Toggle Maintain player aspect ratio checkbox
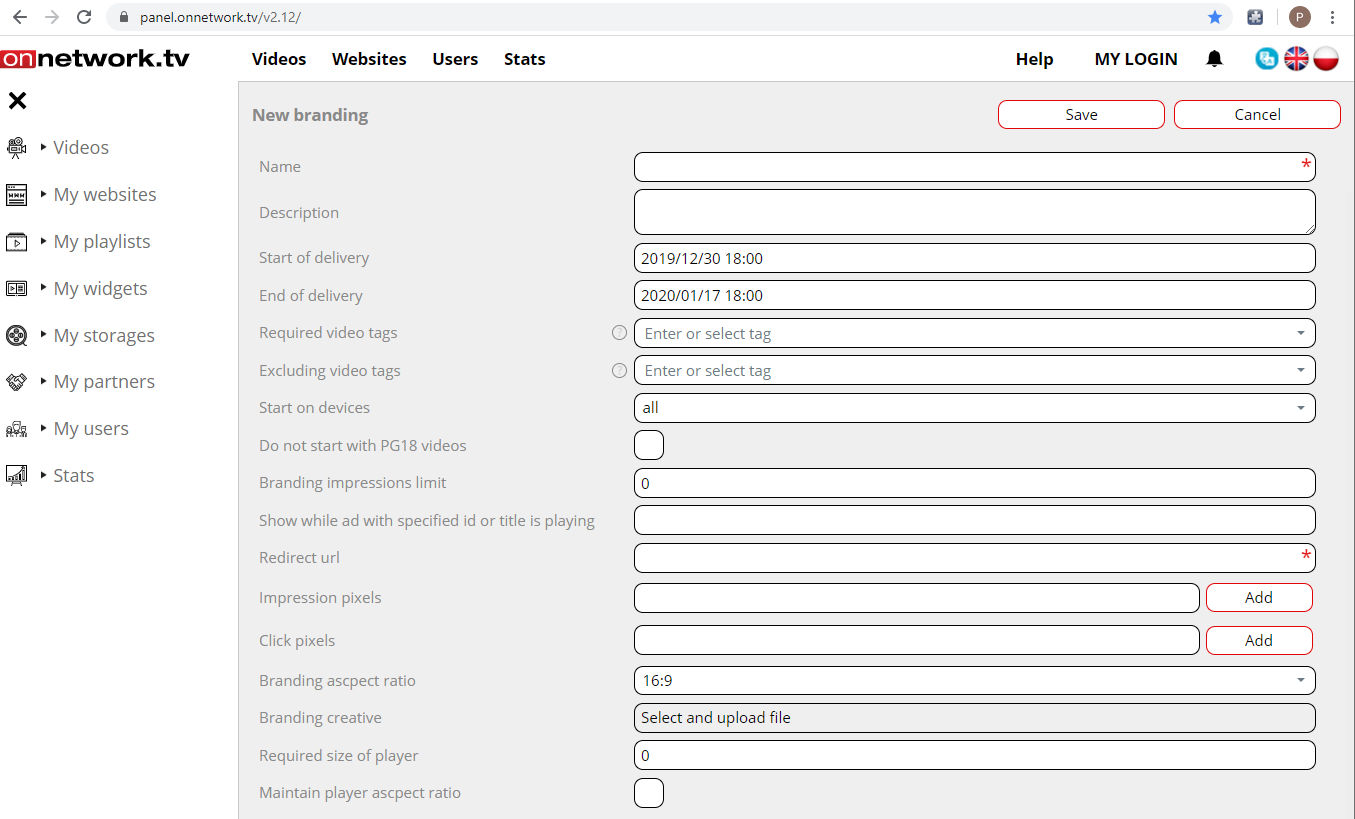1355x819 pixels. click(x=649, y=793)
